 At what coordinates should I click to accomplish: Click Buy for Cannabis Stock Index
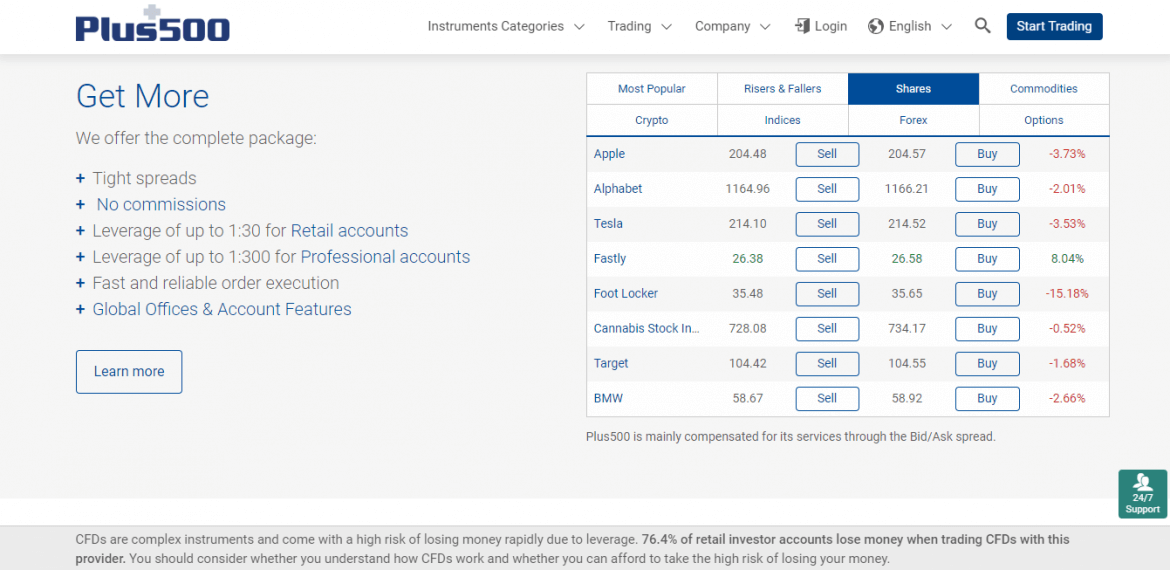[x=987, y=328]
